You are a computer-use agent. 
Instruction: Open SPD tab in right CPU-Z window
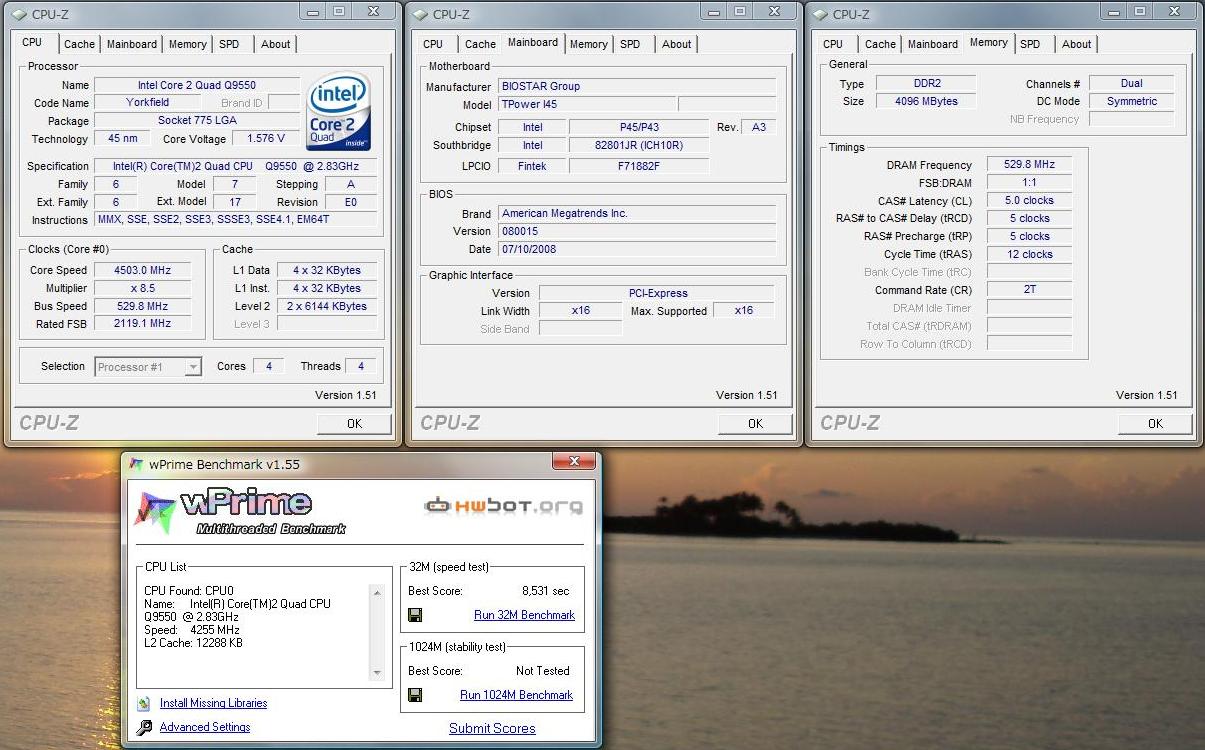[x=1030, y=44]
